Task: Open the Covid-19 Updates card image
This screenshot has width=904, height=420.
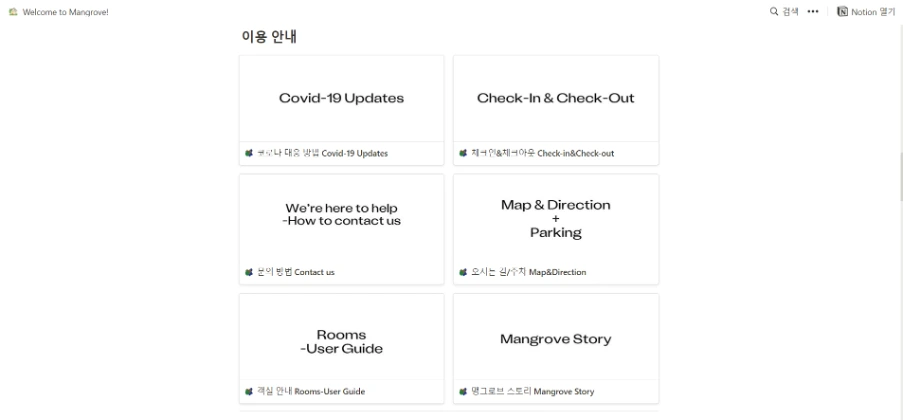Action: (x=341, y=99)
